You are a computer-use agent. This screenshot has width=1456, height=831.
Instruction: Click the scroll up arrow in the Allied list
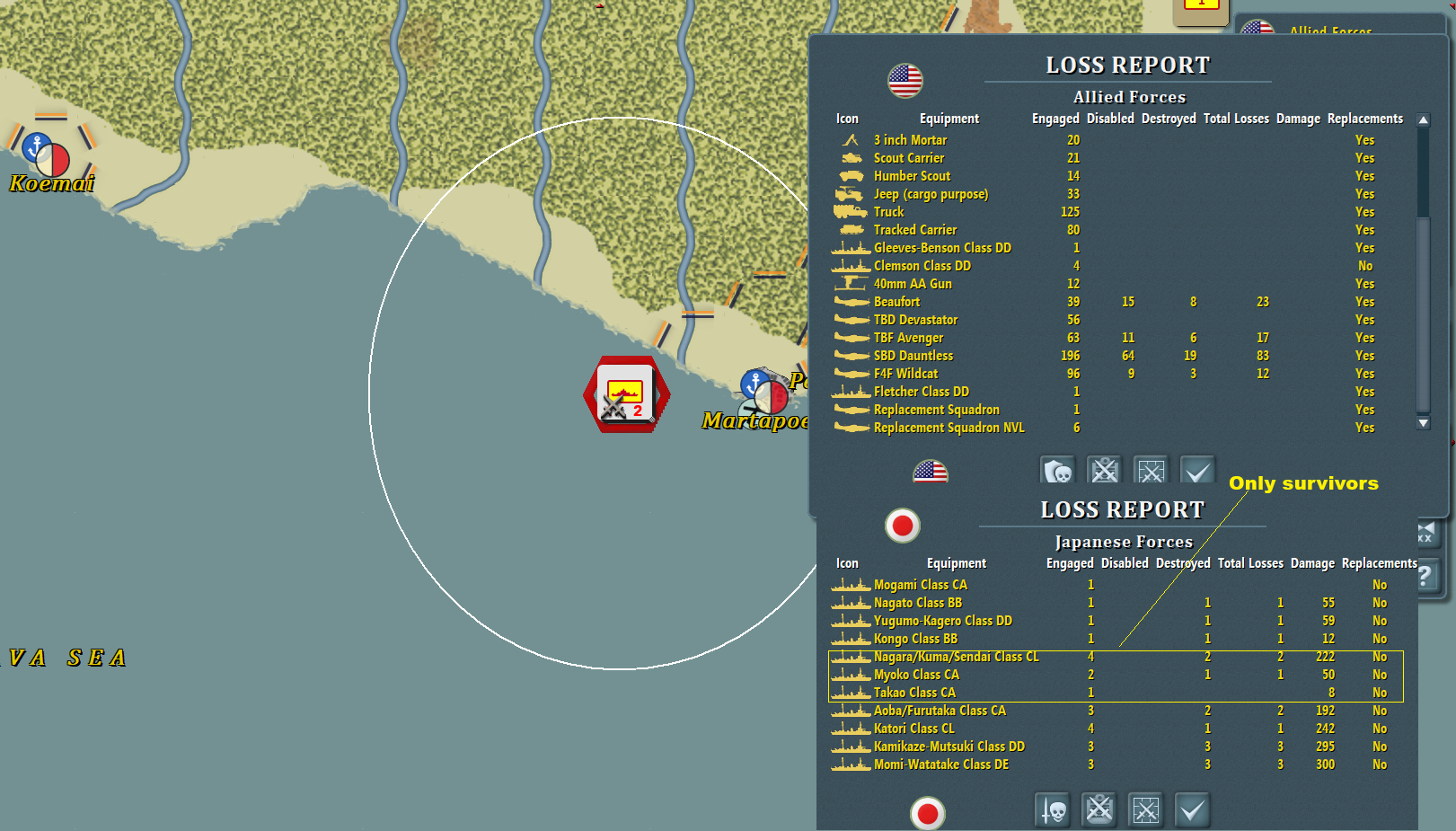tap(1423, 119)
